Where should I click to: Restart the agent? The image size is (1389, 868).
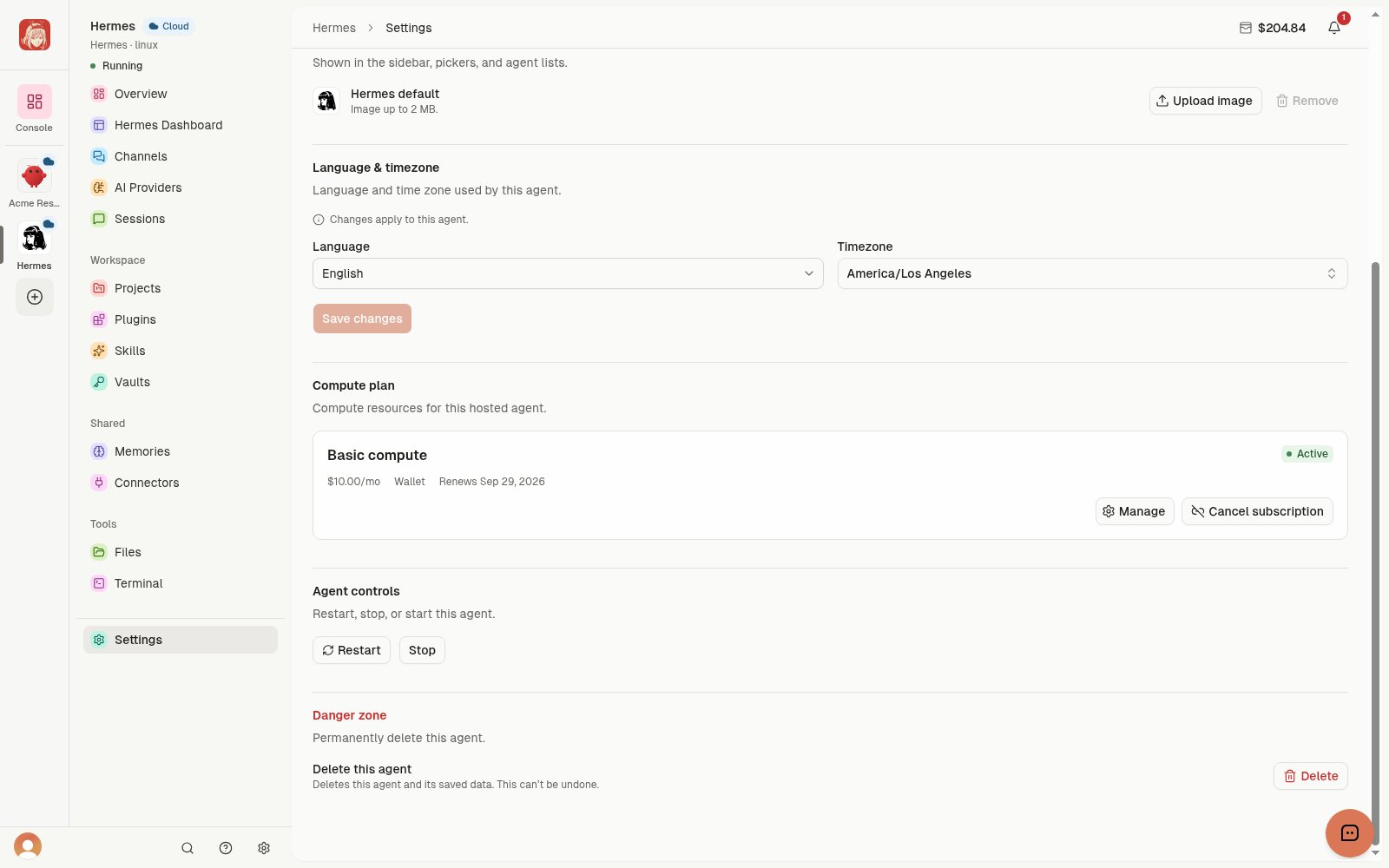(352, 650)
